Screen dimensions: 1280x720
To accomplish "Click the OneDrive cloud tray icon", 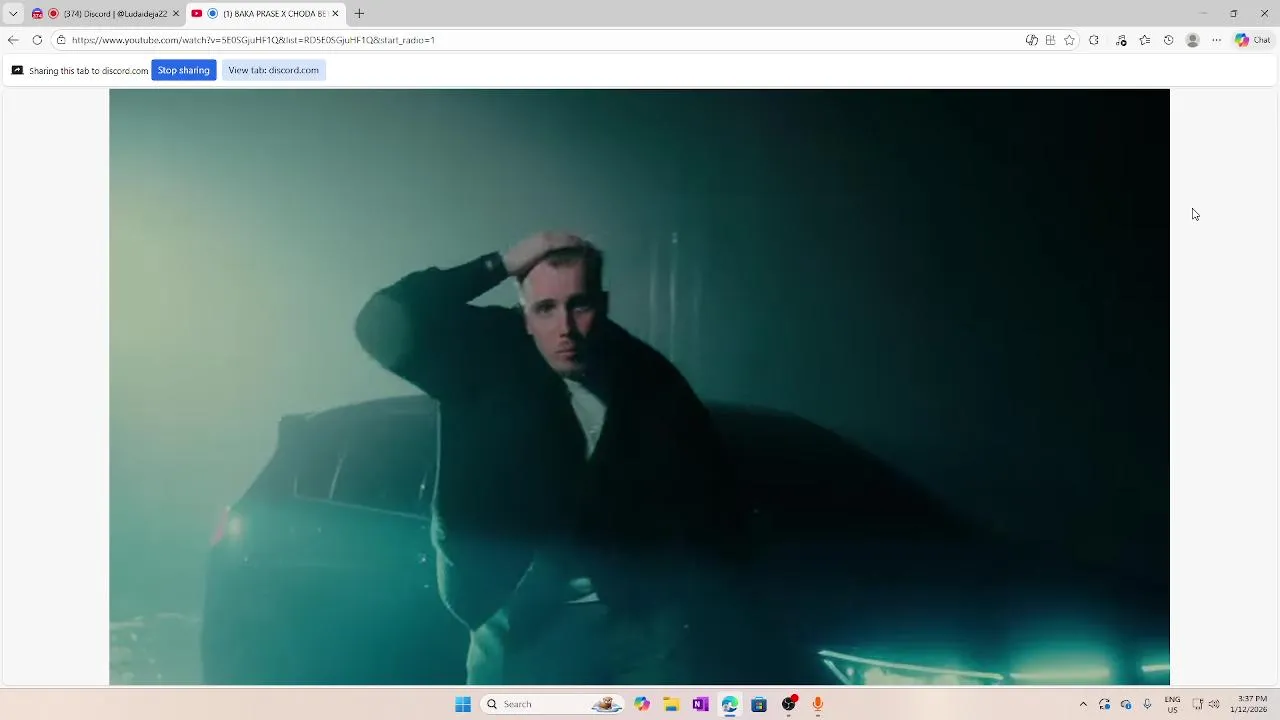I will coord(1126,704).
